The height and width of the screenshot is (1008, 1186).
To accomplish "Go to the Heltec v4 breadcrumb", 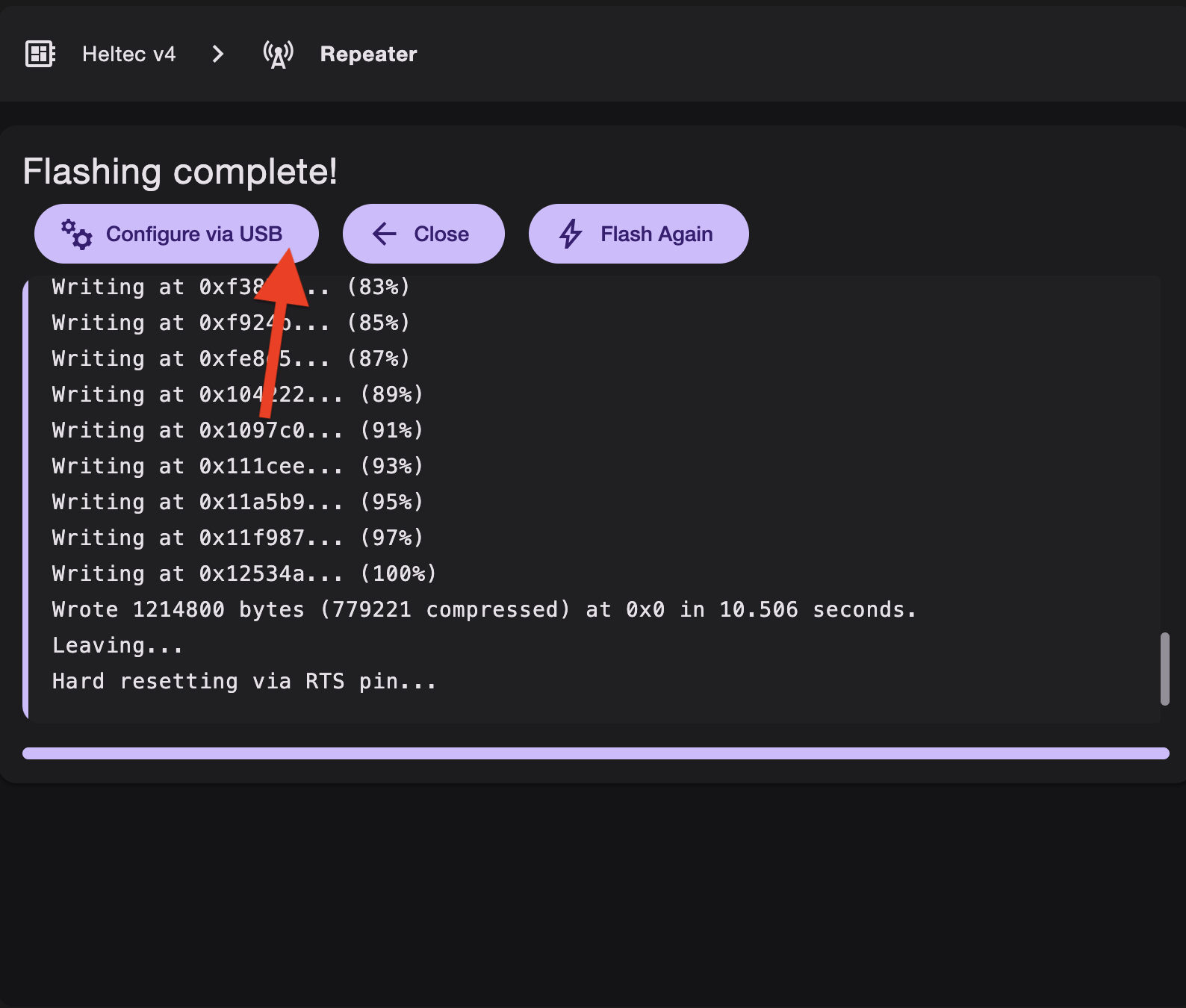I will point(128,54).
